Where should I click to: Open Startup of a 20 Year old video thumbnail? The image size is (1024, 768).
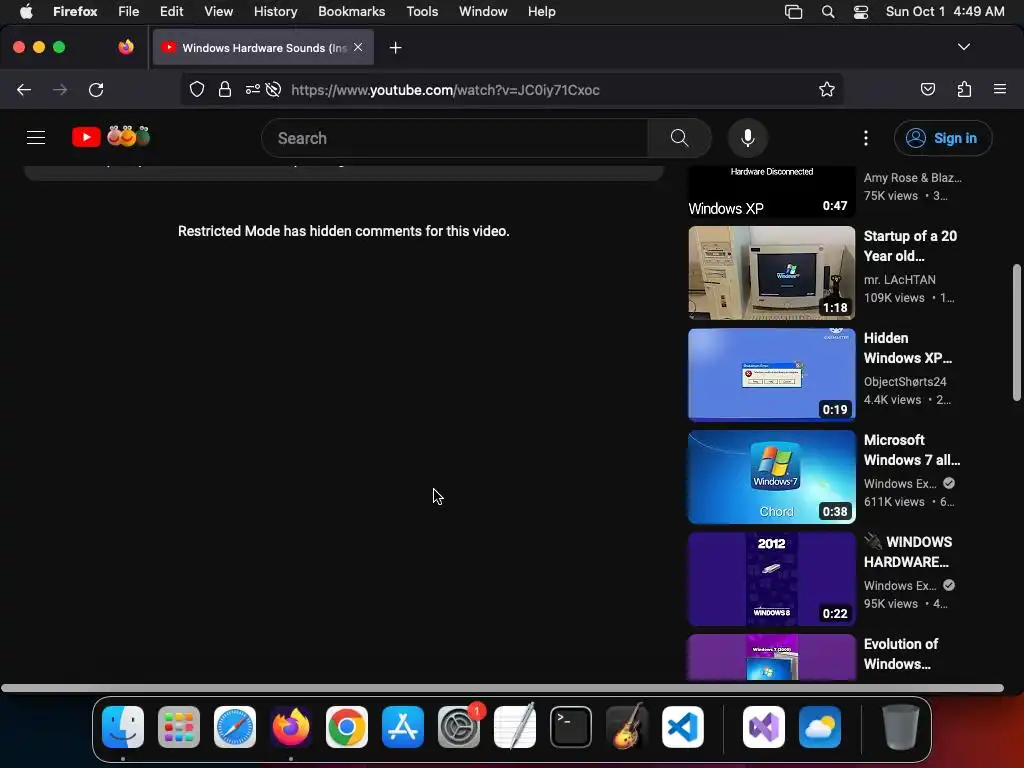pyautogui.click(x=772, y=273)
